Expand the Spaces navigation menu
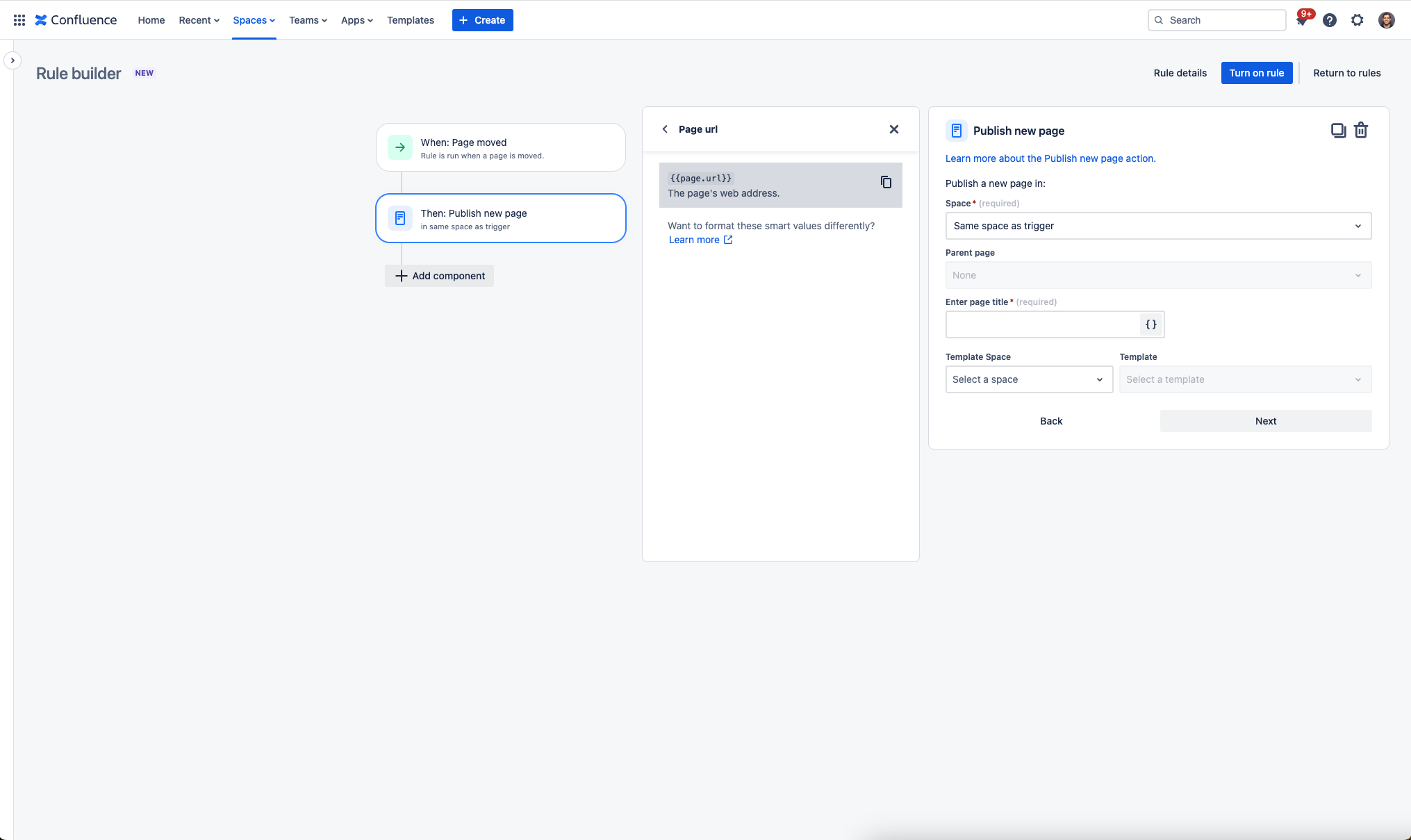This screenshot has width=1411, height=840. 254,19
